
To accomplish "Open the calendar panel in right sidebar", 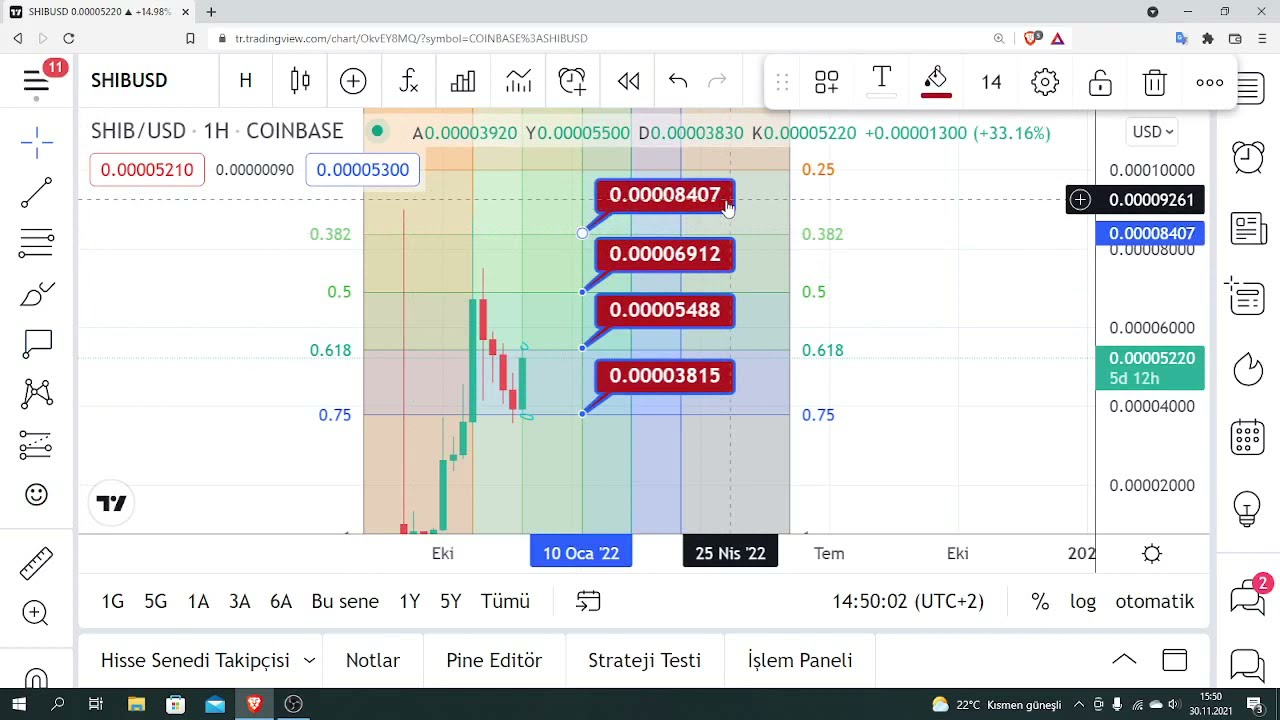I will click(x=1248, y=438).
